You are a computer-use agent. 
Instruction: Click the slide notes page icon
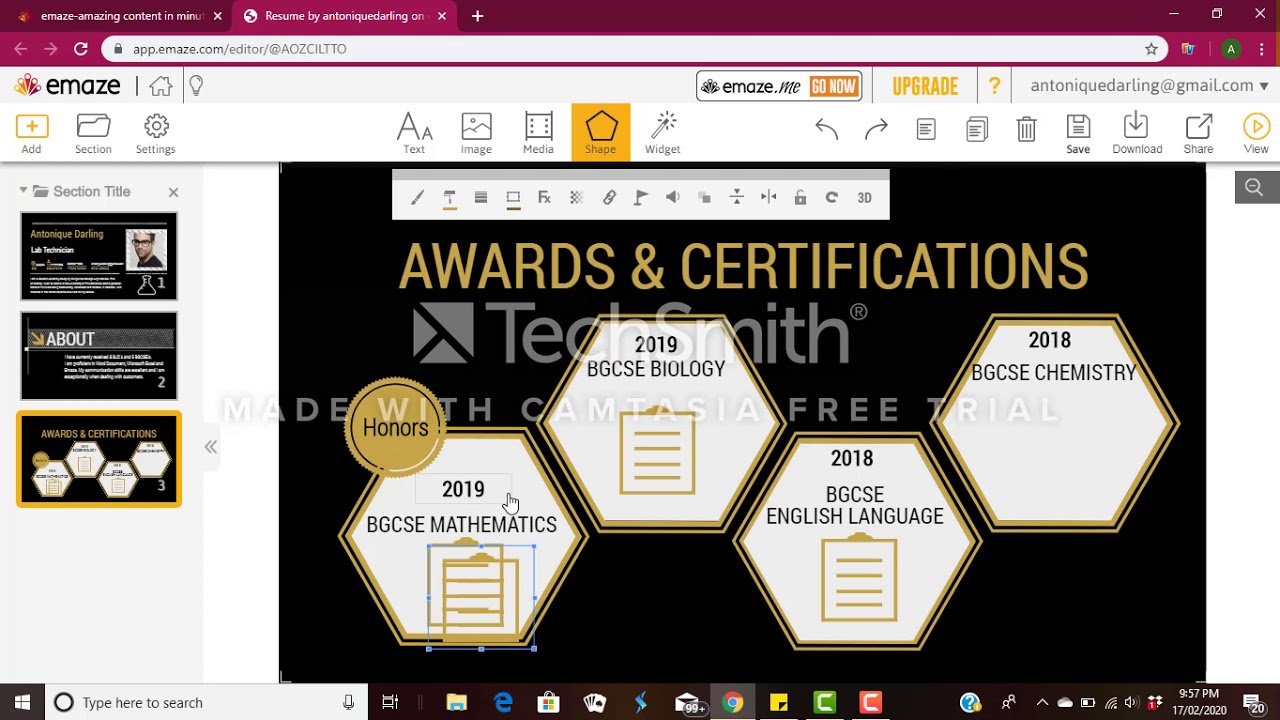click(926, 129)
